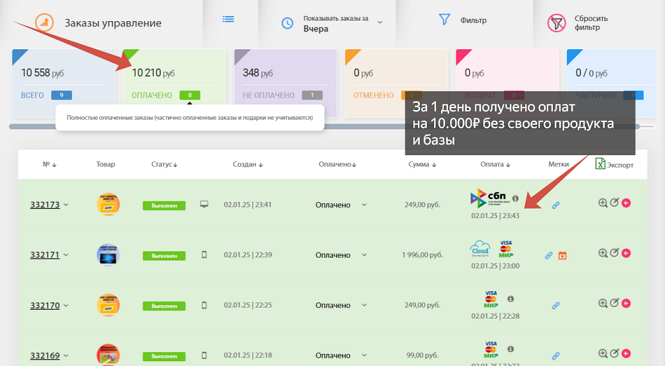The width and height of the screenshot is (665, 366).
Task: Open order number 332173 link
Action: point(45,205)
